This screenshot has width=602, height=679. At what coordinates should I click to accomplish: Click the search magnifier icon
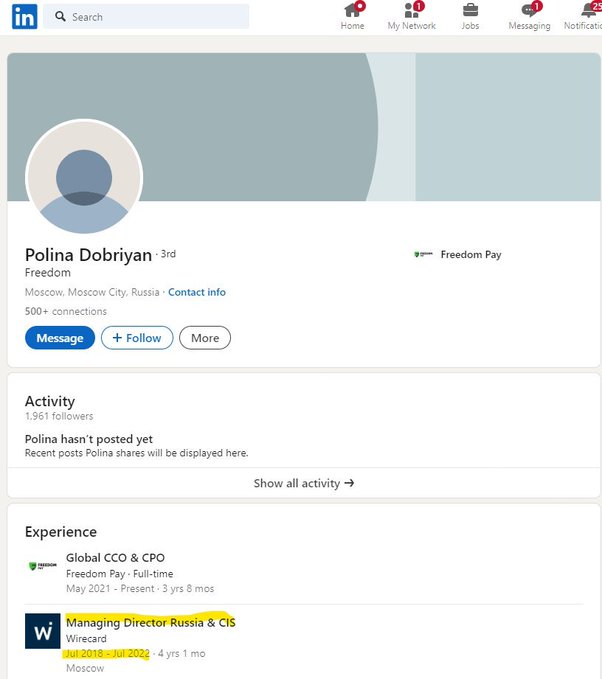point(60,17)
